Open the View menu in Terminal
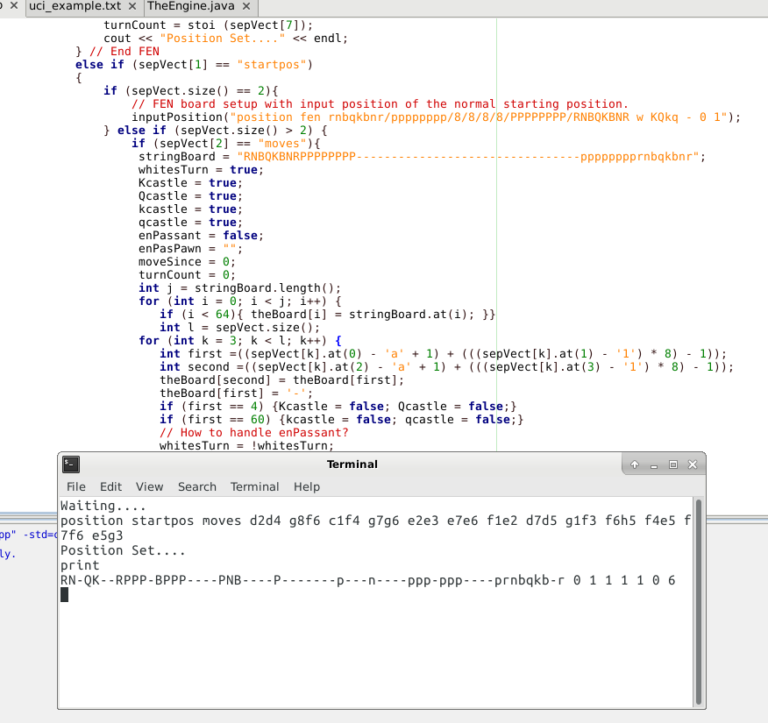Image resolution: width=768 pixels, height=723 pixels. click(149, 487)
